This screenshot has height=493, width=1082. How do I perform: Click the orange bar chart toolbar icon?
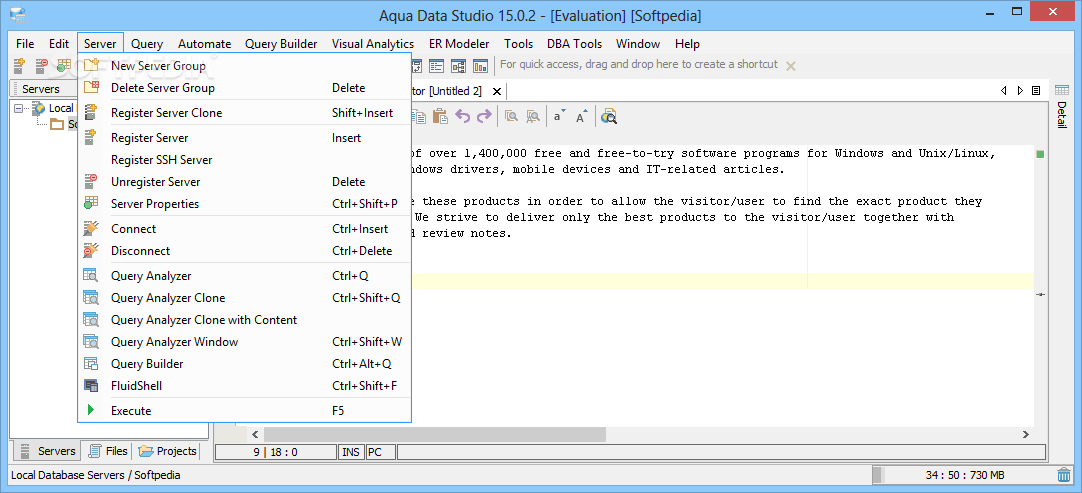coord(480,66)
